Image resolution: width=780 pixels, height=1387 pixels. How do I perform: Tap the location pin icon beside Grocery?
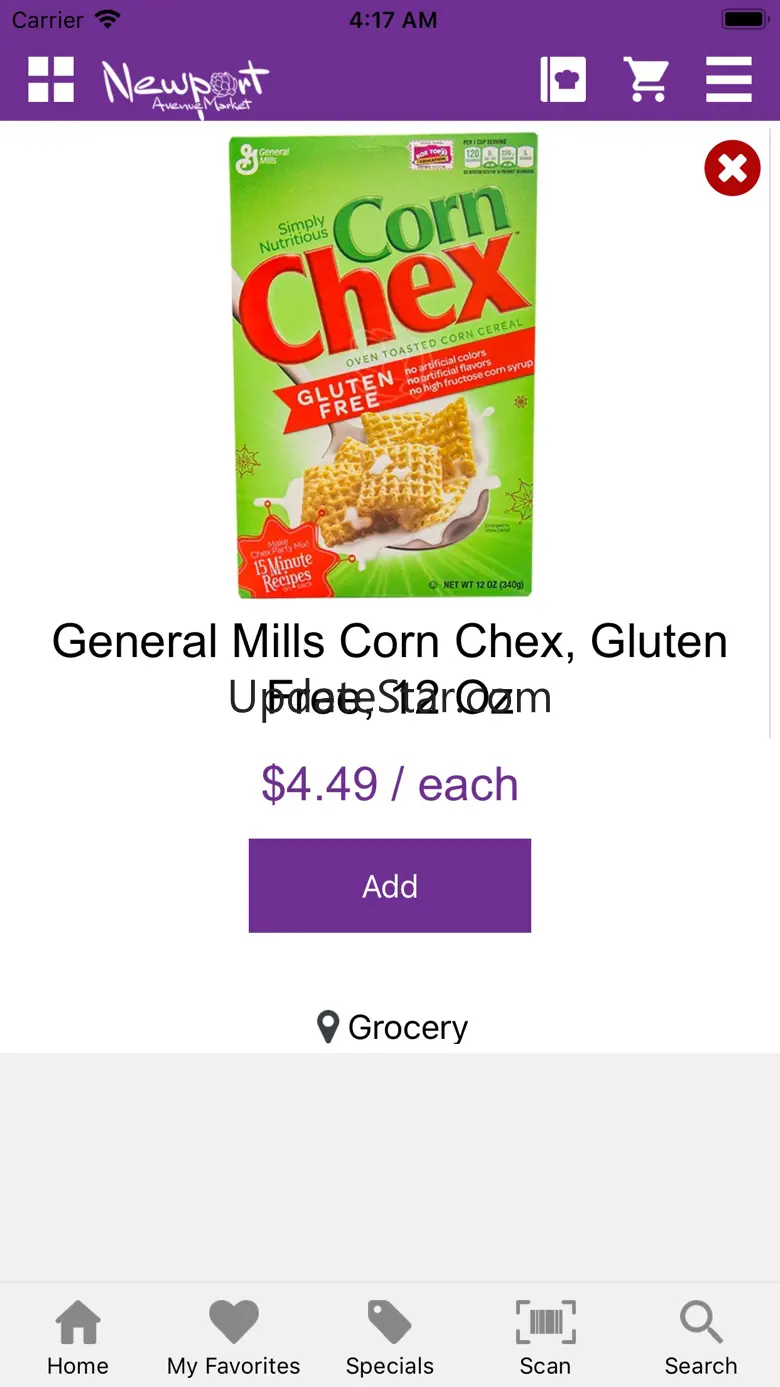coord(327,1027)
